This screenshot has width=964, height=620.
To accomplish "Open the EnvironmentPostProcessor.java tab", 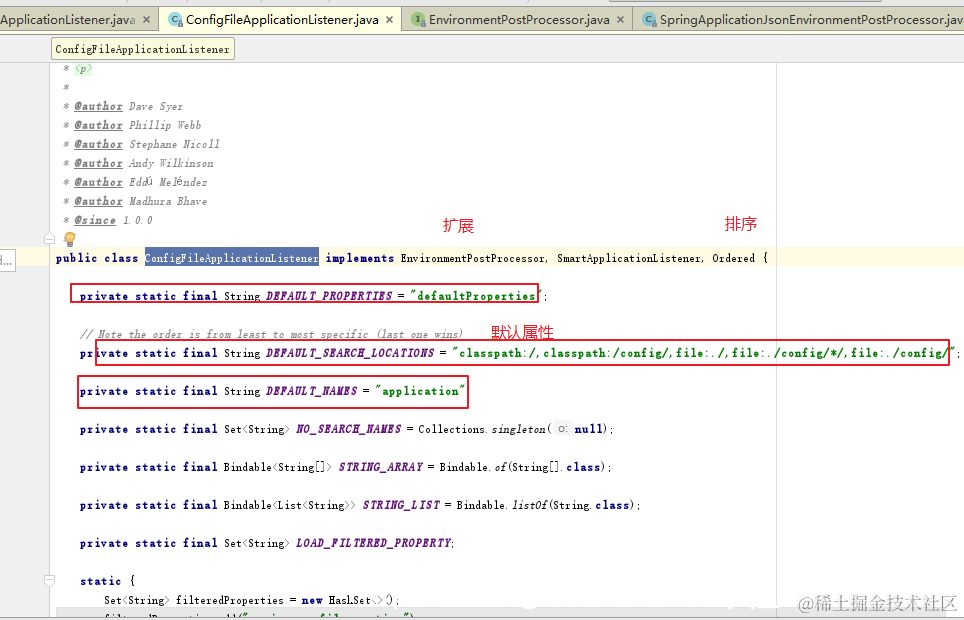I will [x=519, y=20].
